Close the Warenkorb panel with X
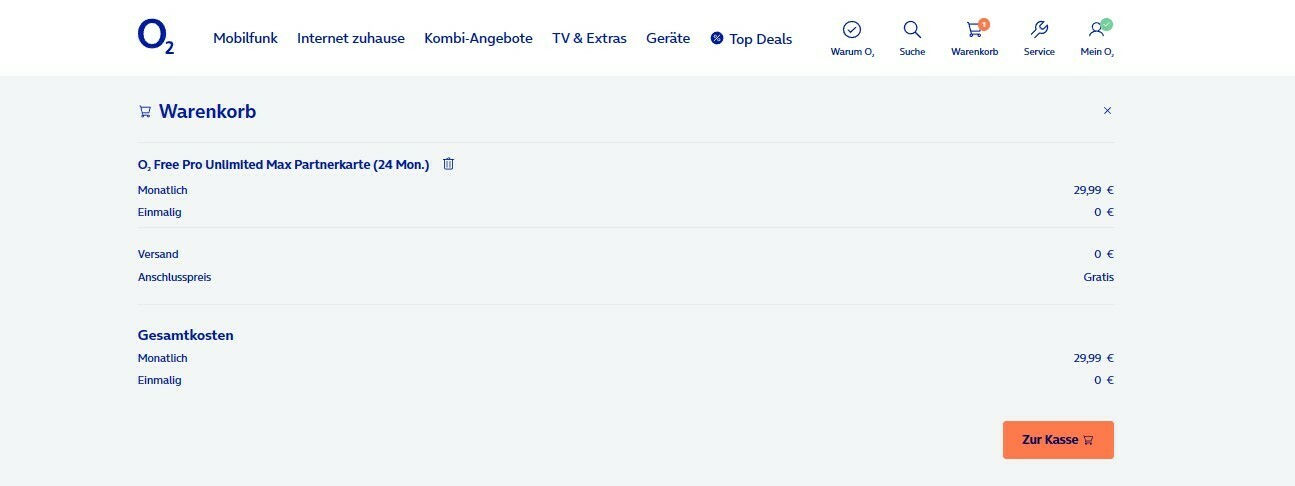1295x486 pixels. [x=1107, y=111]
